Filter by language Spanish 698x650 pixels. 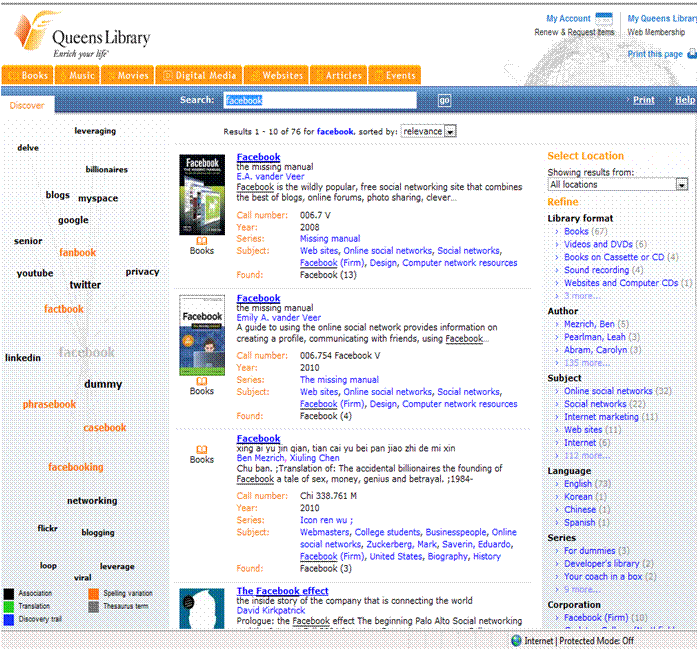(587, 522)
